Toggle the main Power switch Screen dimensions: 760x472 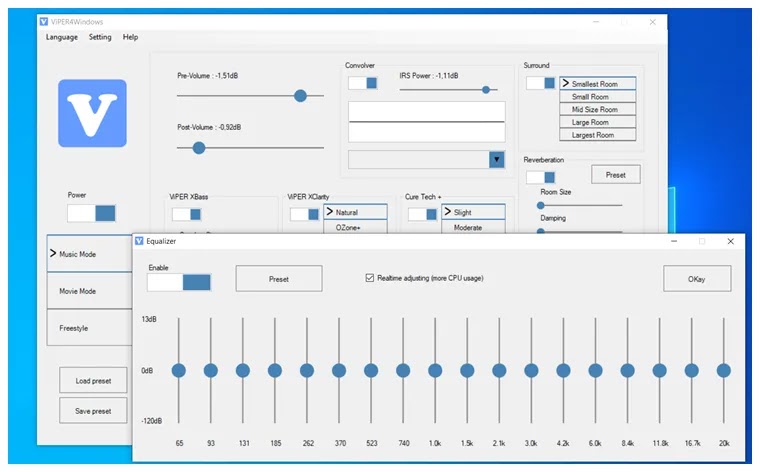coord(92,213)
